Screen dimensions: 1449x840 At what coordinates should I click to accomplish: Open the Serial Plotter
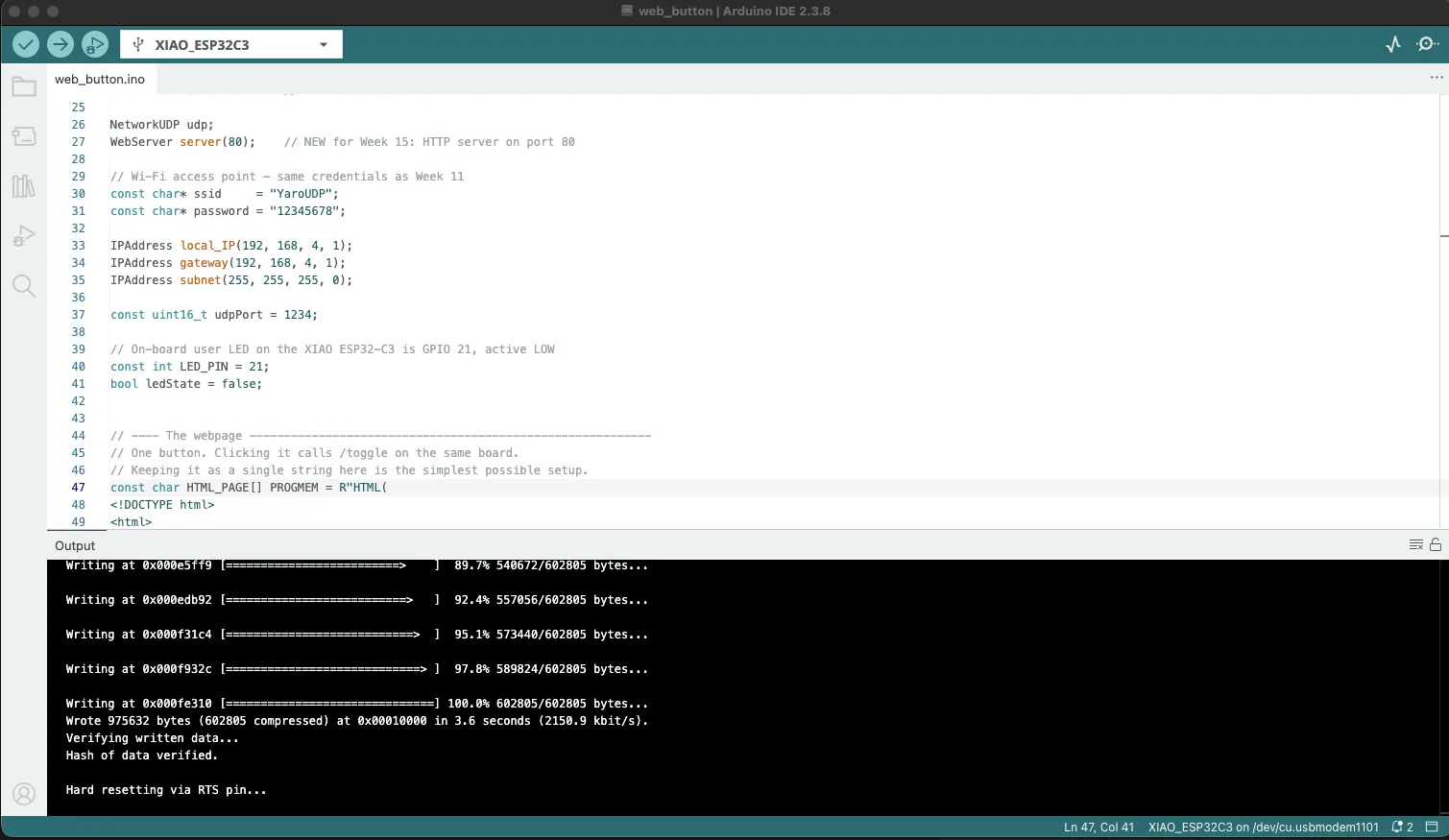(1393, 44)
